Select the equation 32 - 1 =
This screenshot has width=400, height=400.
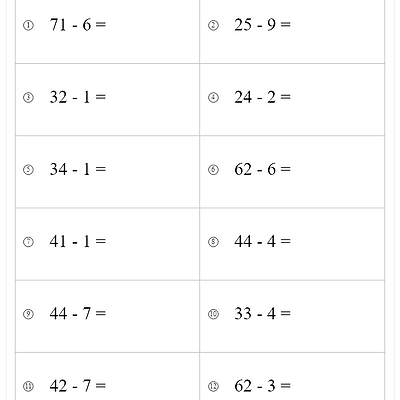pos(78,97)
